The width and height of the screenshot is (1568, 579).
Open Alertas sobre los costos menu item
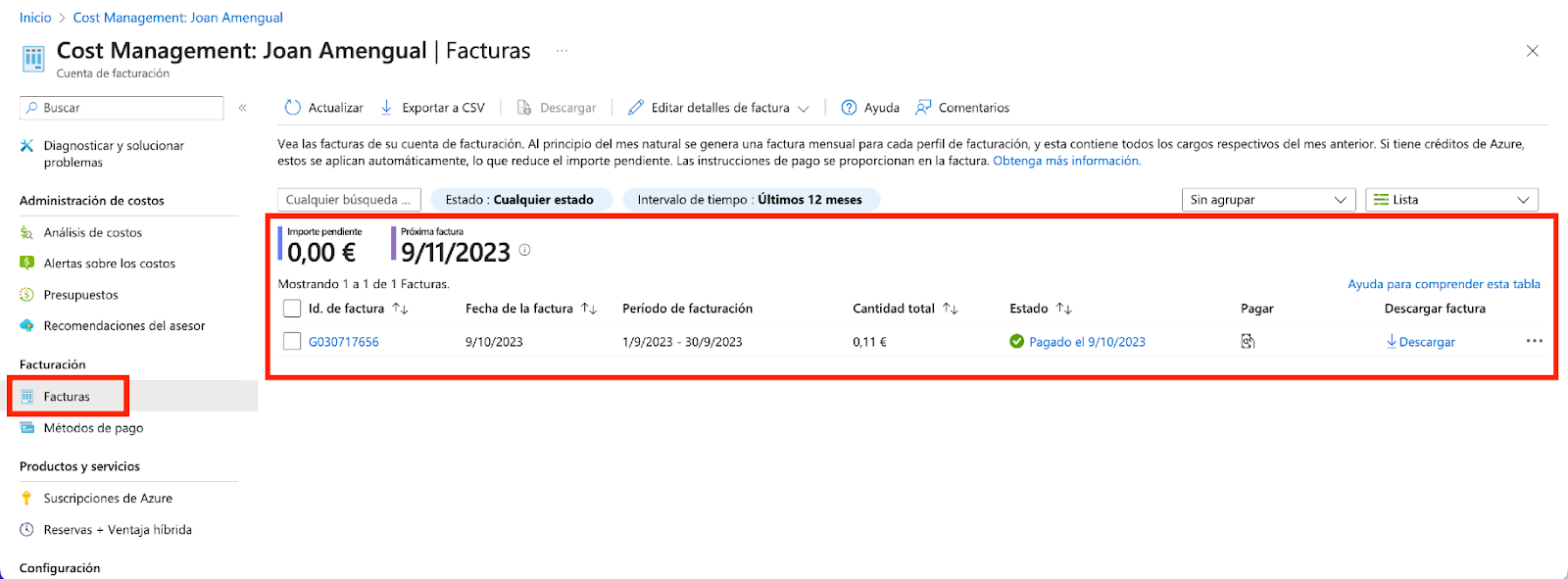tap(110, 264)
